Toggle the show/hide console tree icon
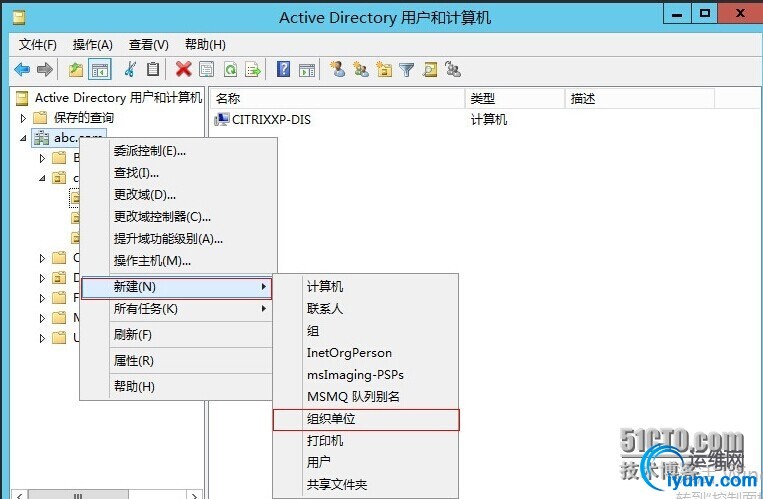This screenshot has height=499, width=763. (x=100, y=70)
